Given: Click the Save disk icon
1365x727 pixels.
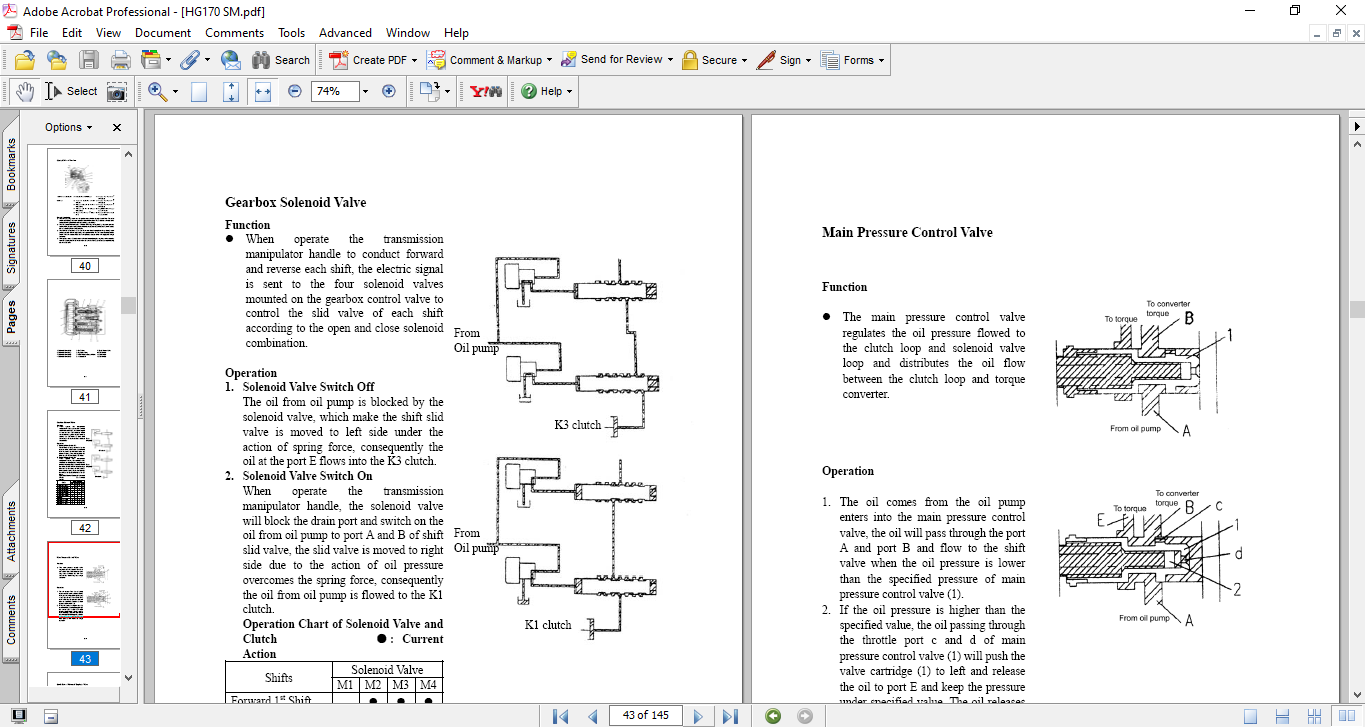Looking at the screenshot, I should (88, 60).
